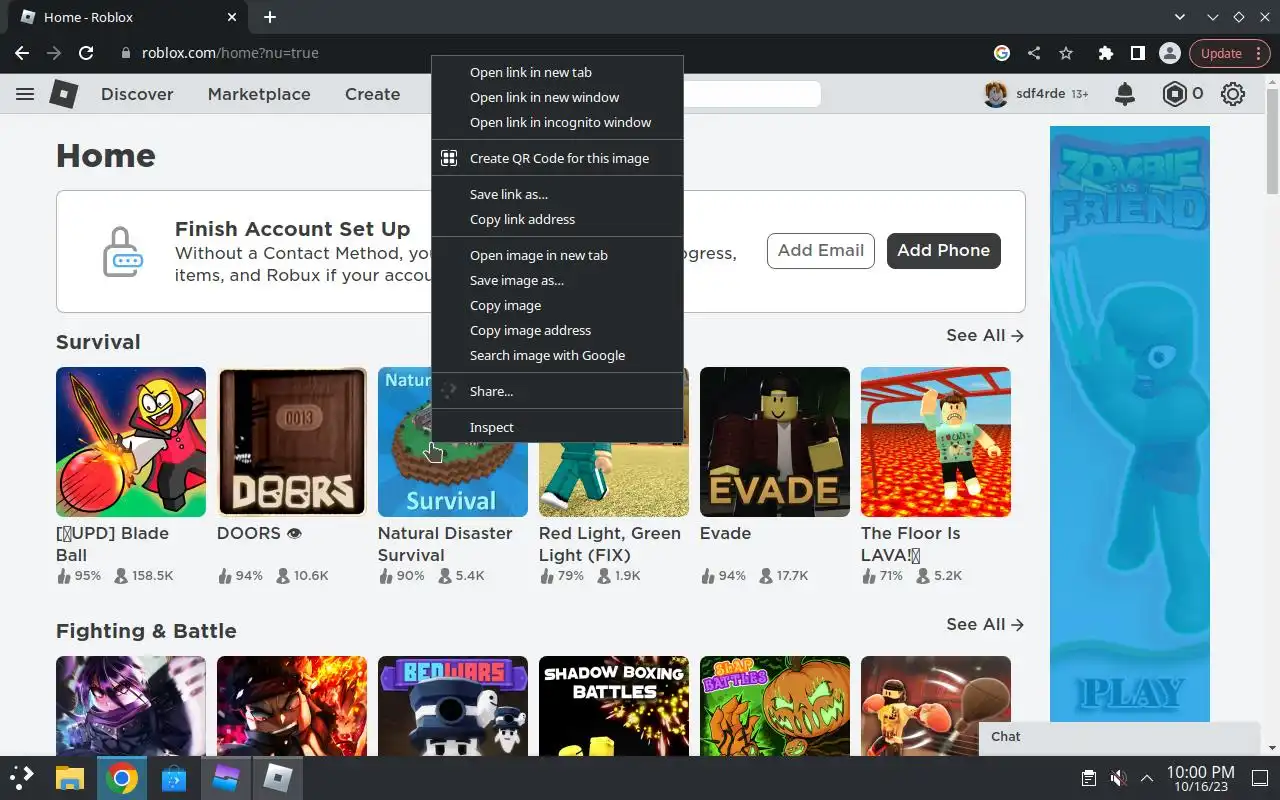Go back with the browser back arrow
Viewport: 1280px width, 800px height.
click(x=22, y=53)
